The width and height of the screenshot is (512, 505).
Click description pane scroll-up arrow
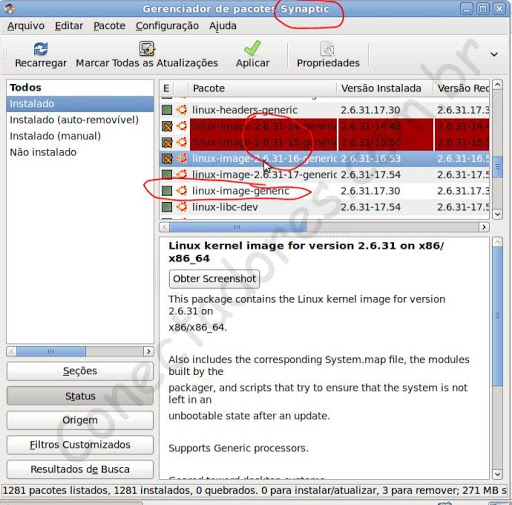pyautogui.click(x=497, y=242)
